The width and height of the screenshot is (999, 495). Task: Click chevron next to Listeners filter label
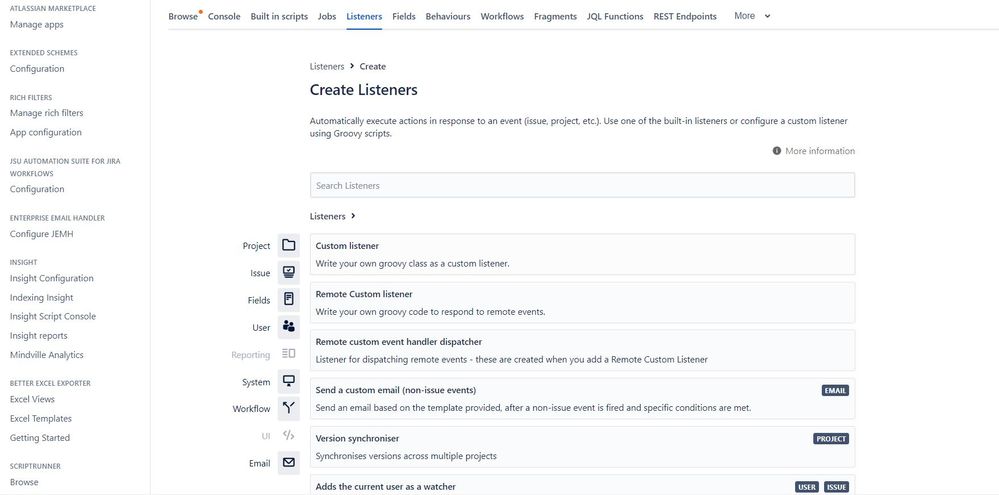click(353, 216)
